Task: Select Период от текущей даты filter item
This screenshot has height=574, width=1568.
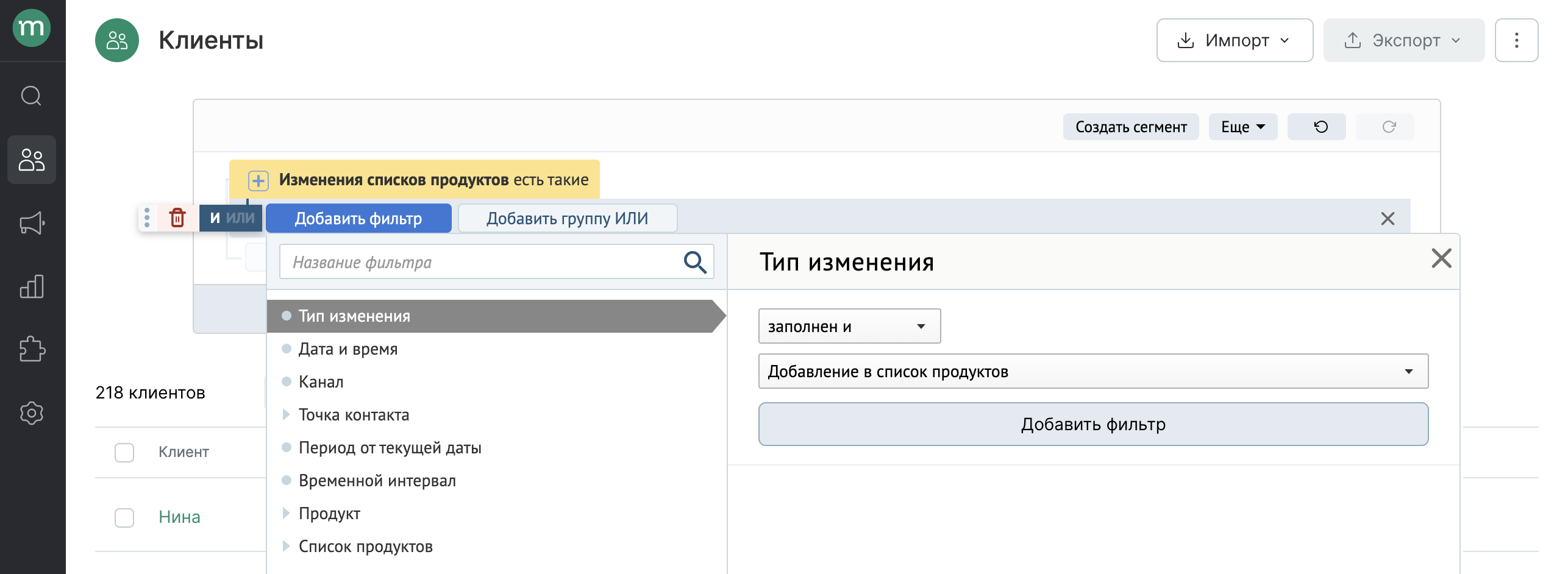Action: pos(390,448)
